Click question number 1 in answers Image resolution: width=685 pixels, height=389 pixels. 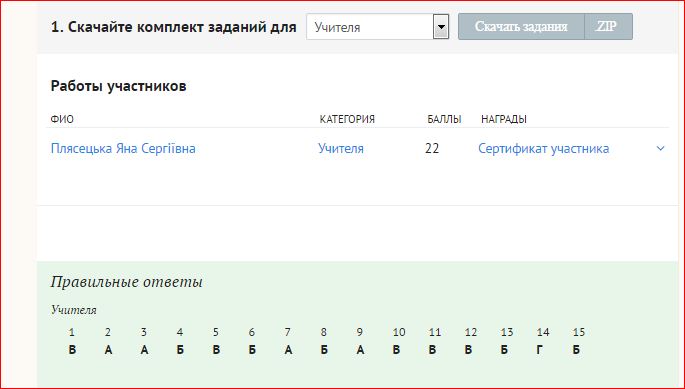point(72,332)
